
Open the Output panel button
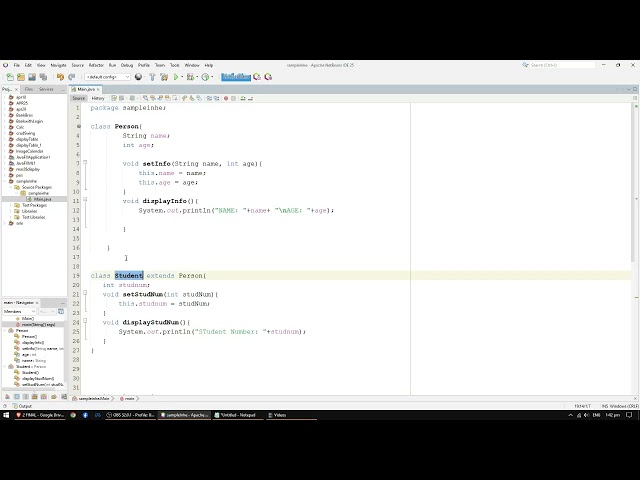pos(22,406)
